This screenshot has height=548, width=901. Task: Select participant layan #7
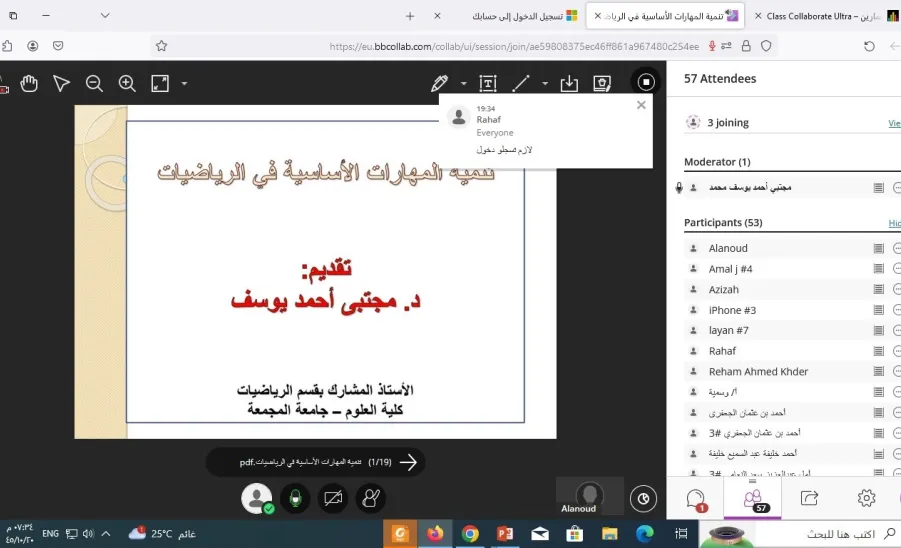click(x=792, y=330)
